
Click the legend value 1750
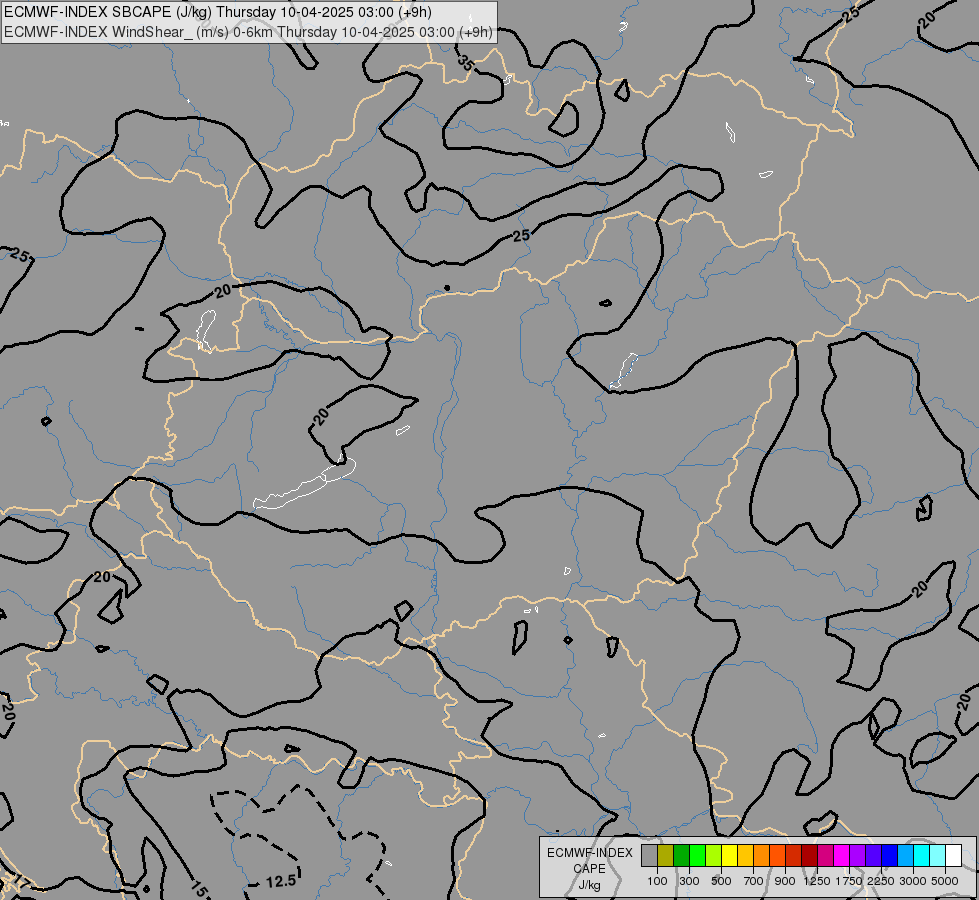click(849, 881)
